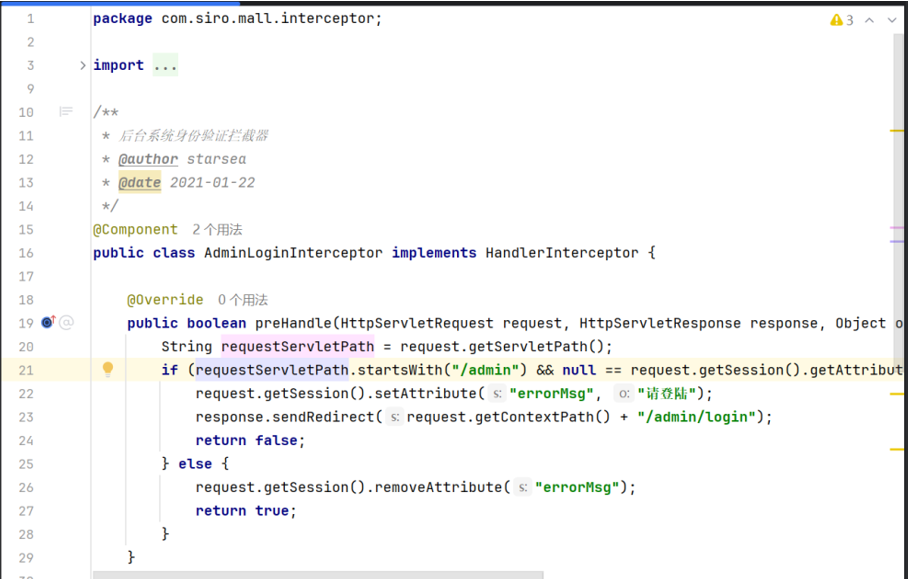
Task: Toggle rendered doc comment icon on line 10
Action: click(x=66, y=112)
